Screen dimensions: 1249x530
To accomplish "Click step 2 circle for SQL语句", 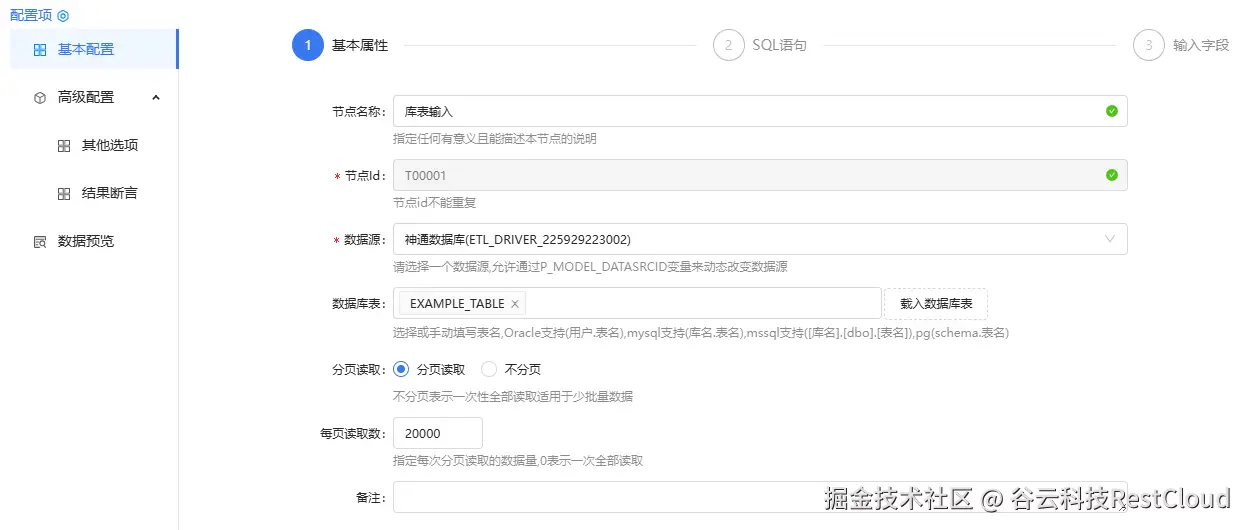I will 729,45.
